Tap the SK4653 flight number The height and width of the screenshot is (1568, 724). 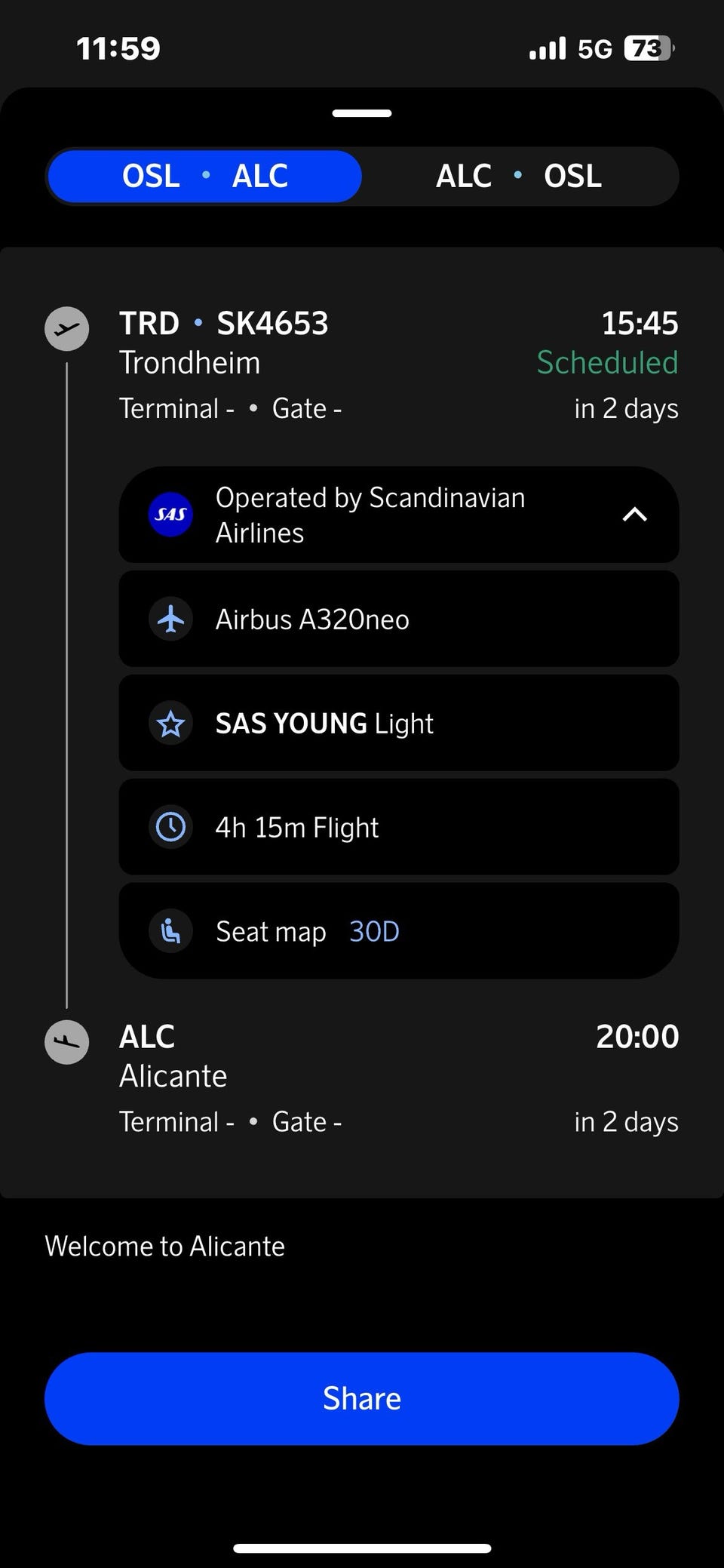point(272,323)
